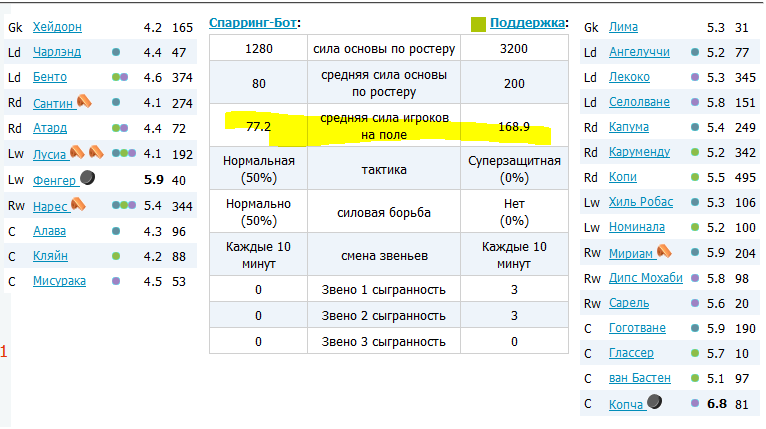Open player link Чарлэнд
The width and height of the screenshot is (766, 429).
[57, 52]
